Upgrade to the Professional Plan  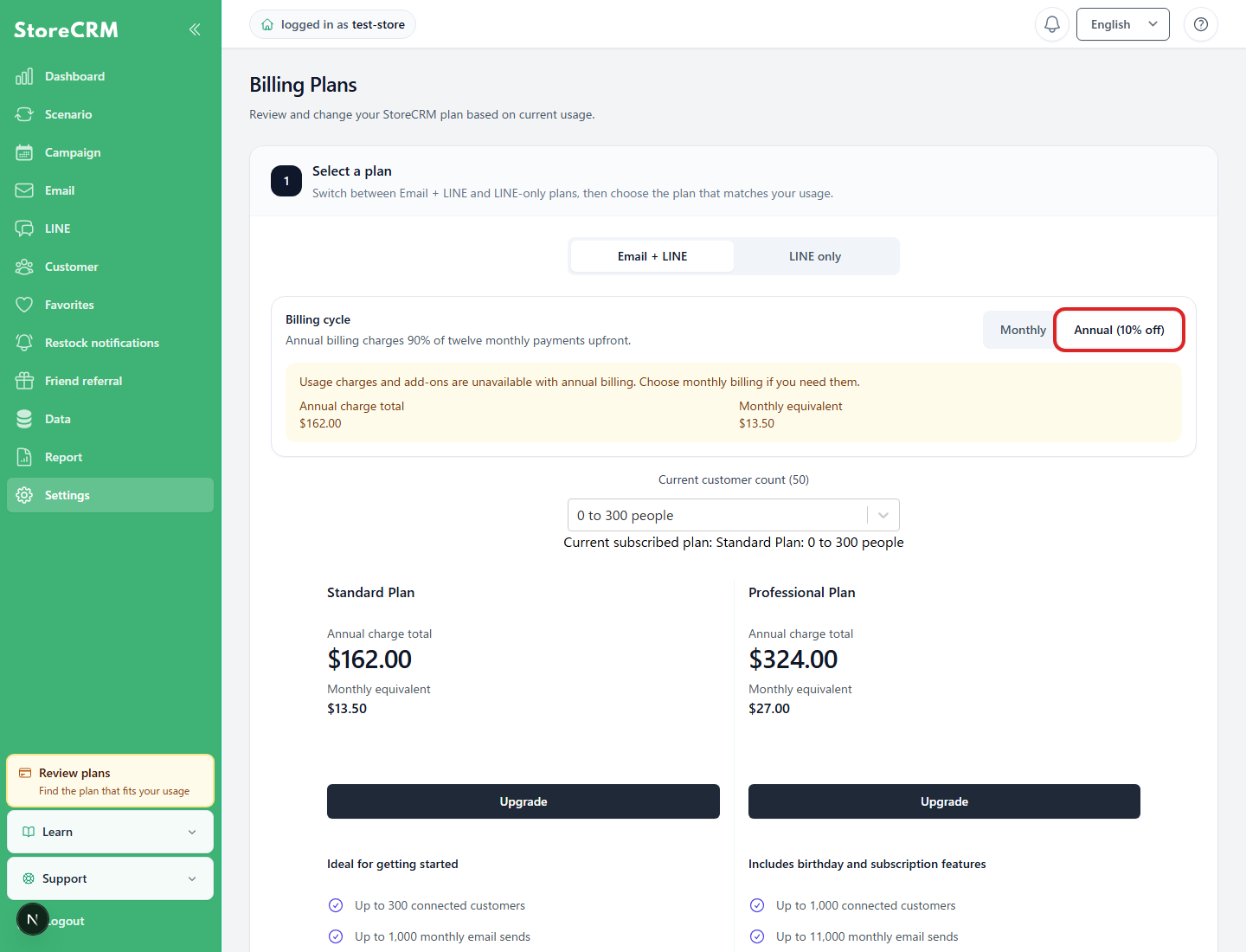coord(944,801)
